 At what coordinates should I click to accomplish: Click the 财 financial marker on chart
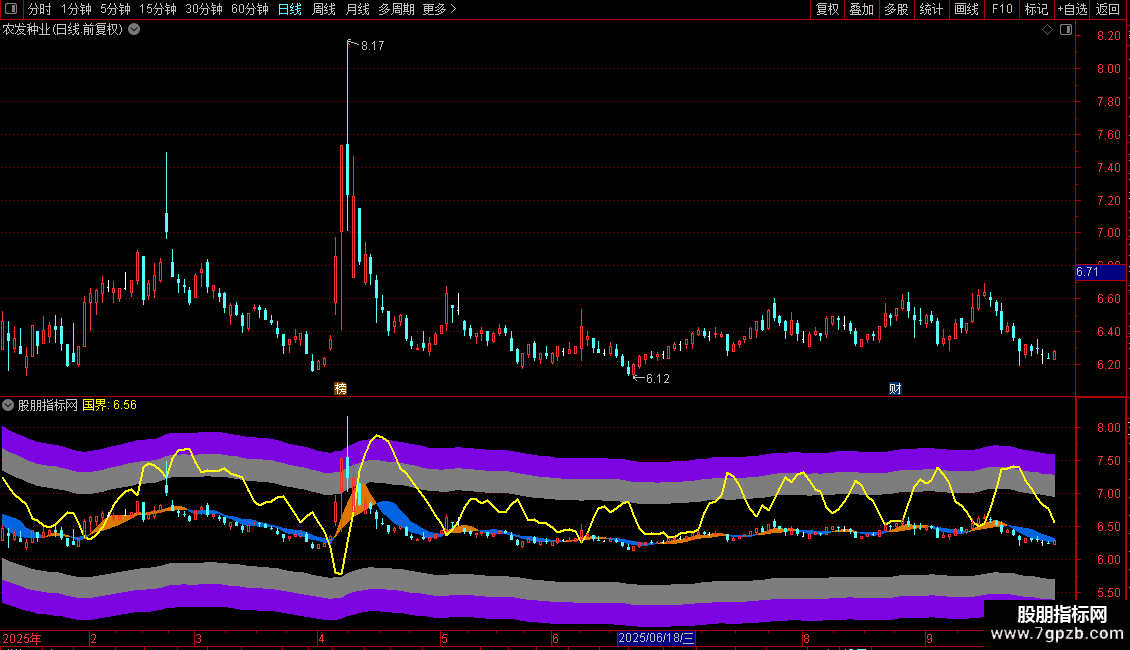[895, 388]
